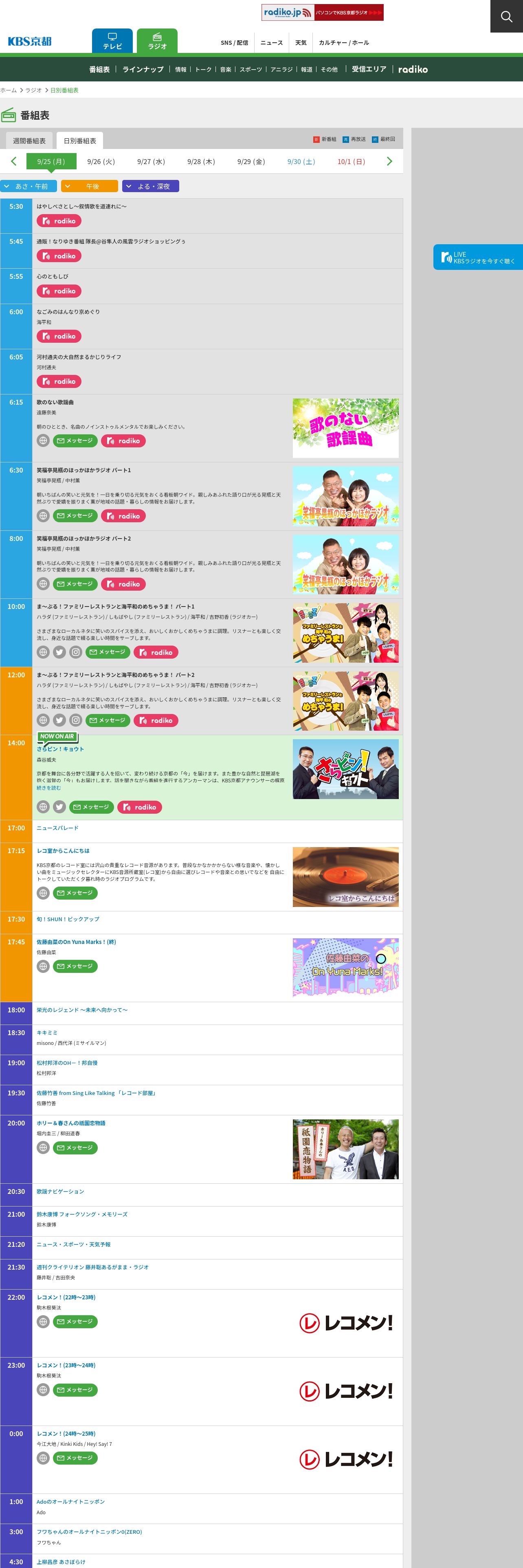Open 旬！SHUN！ピックアップ link
523x1568 pixels.
(x=68, y=919)
